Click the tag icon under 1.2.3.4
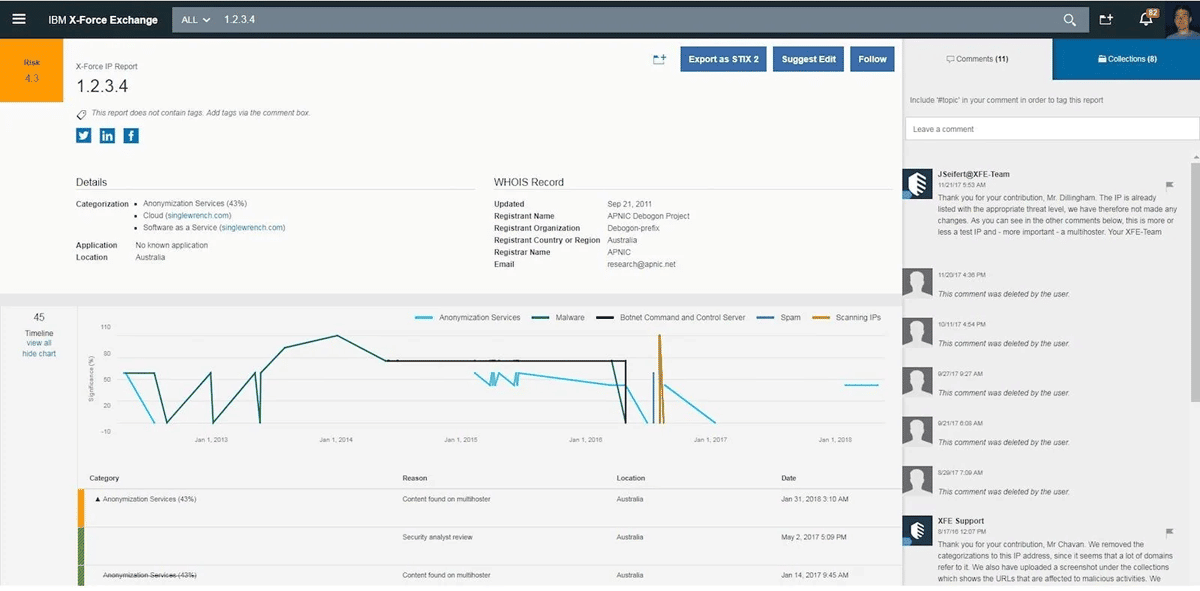The height and width of the screenshot is (591, 1200). coord(81,114)
